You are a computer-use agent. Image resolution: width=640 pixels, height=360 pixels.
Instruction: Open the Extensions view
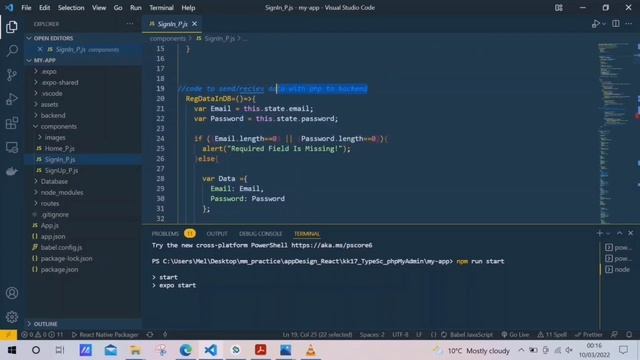point(12,123)
